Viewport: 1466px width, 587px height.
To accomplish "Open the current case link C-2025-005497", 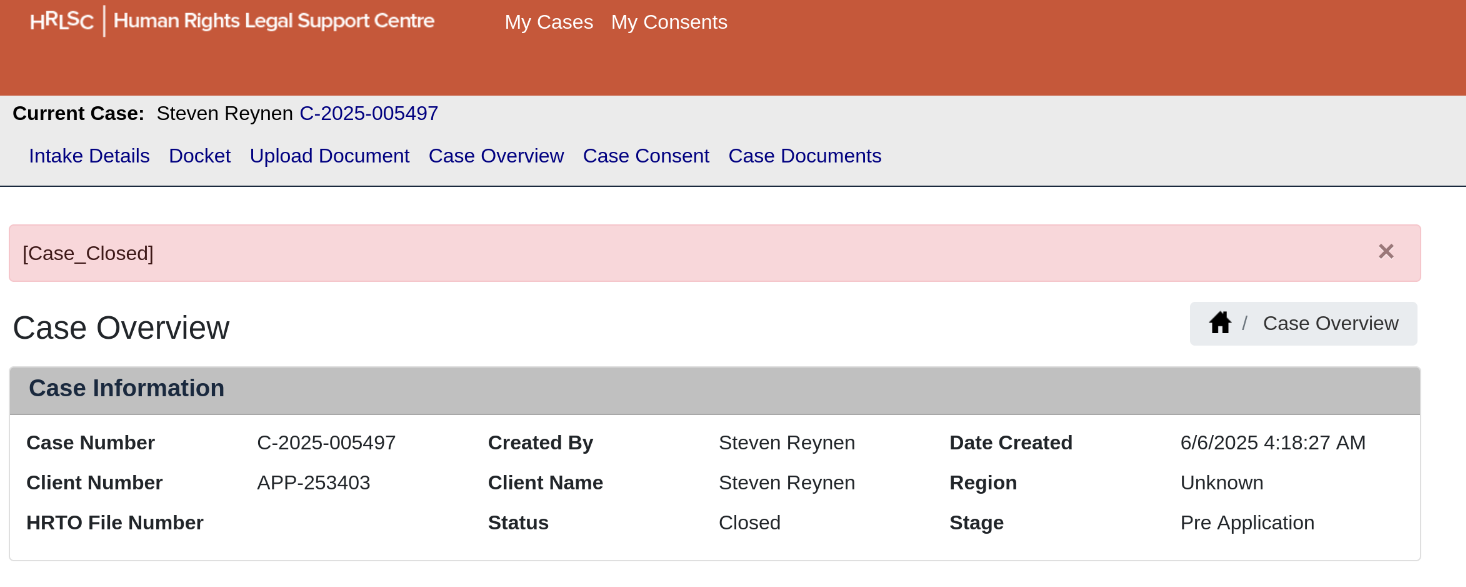I will 369,114.
